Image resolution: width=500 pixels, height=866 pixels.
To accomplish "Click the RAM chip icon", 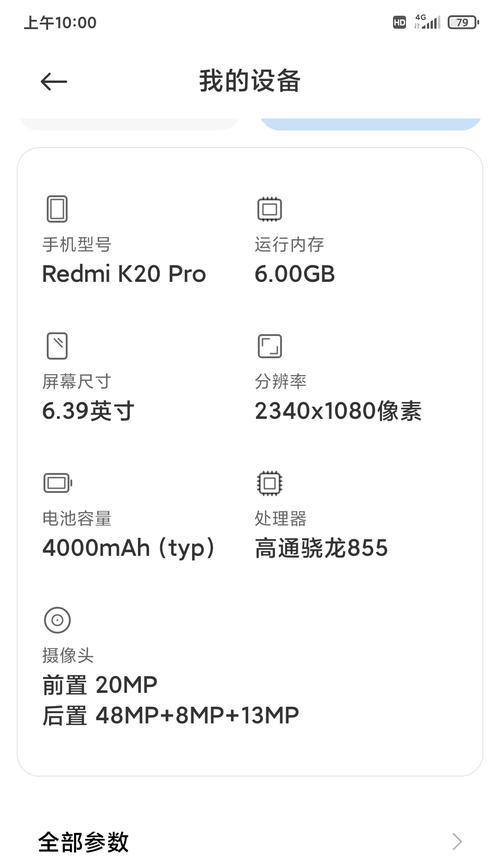I will point(270,209).
